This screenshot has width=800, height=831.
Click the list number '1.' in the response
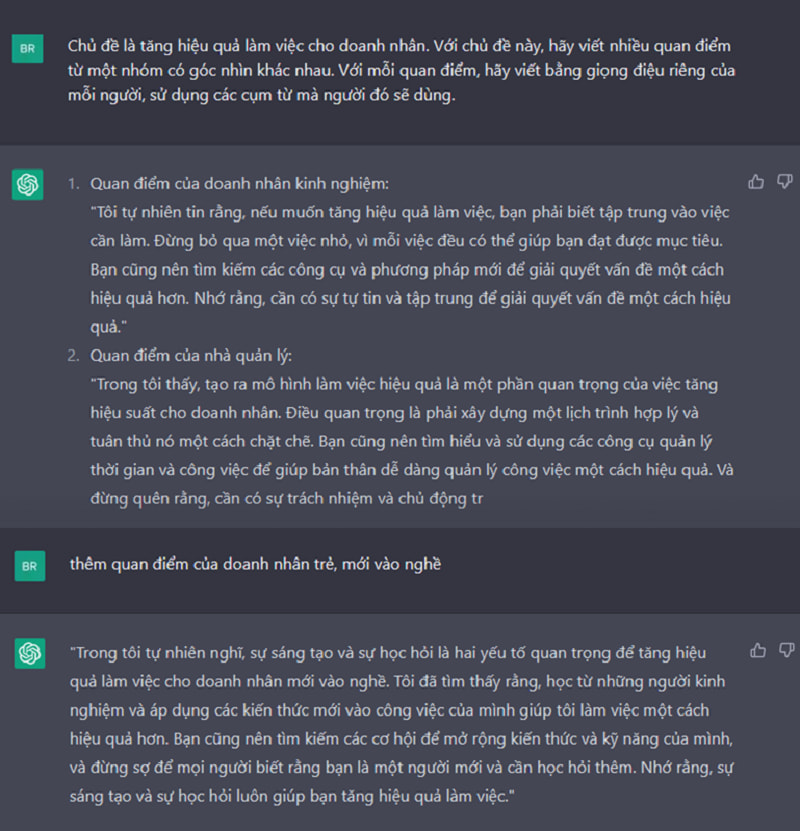coord(74,184)
